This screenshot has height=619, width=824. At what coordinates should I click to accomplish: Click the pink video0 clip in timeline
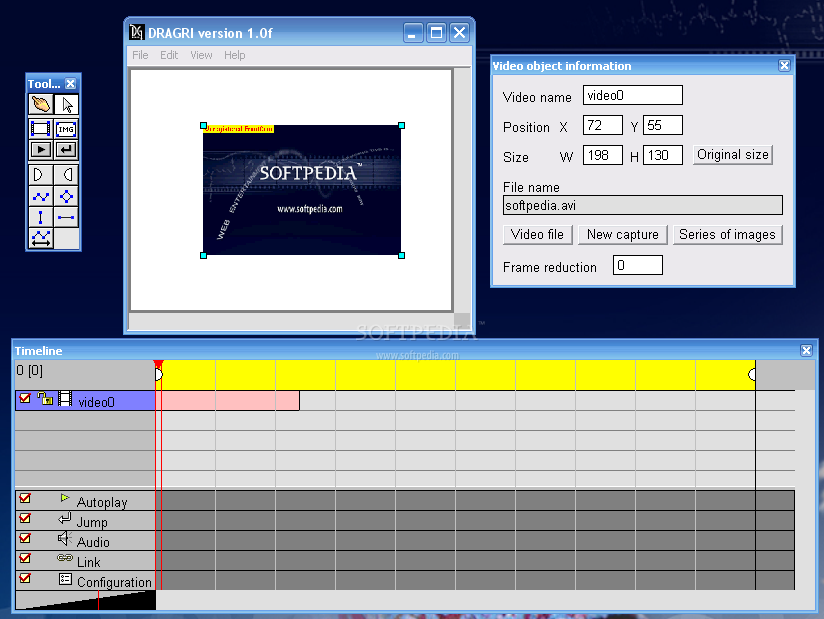pos(228,400)
